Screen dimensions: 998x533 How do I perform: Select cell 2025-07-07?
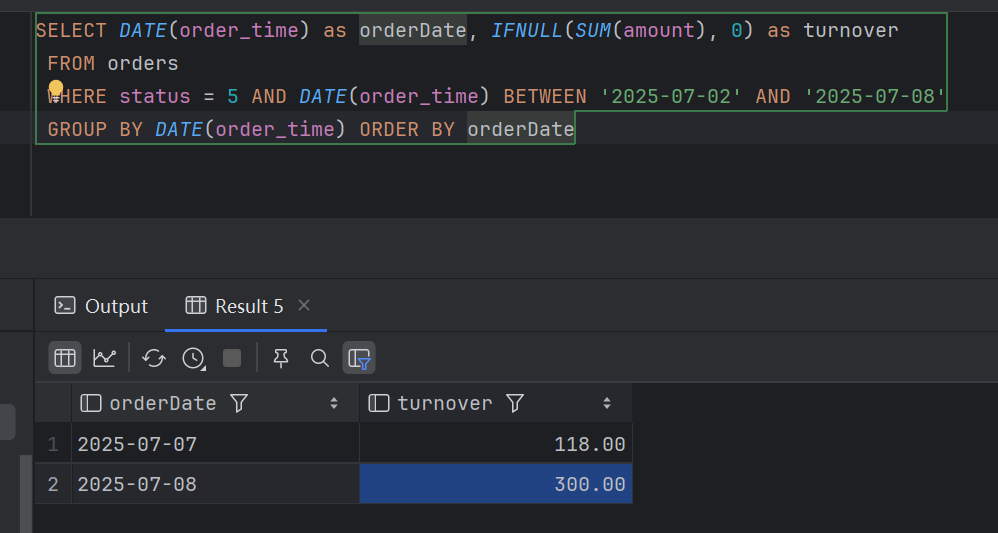[216, 444]
